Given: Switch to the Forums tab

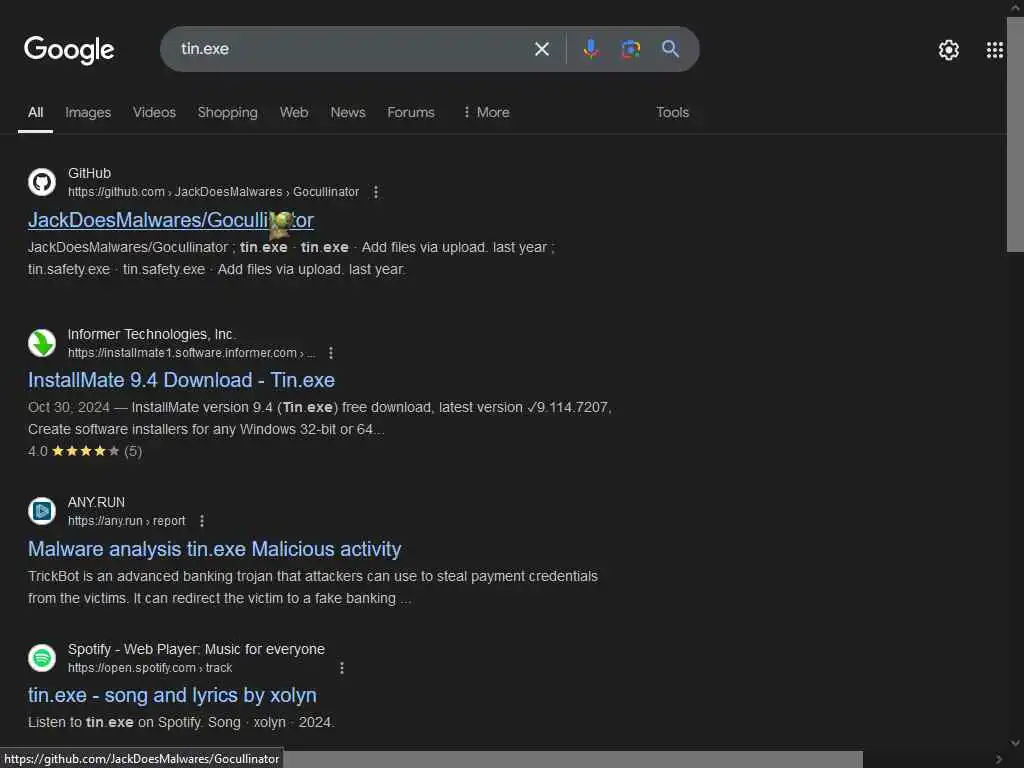Looking at the screenshot, I should 411,112.
